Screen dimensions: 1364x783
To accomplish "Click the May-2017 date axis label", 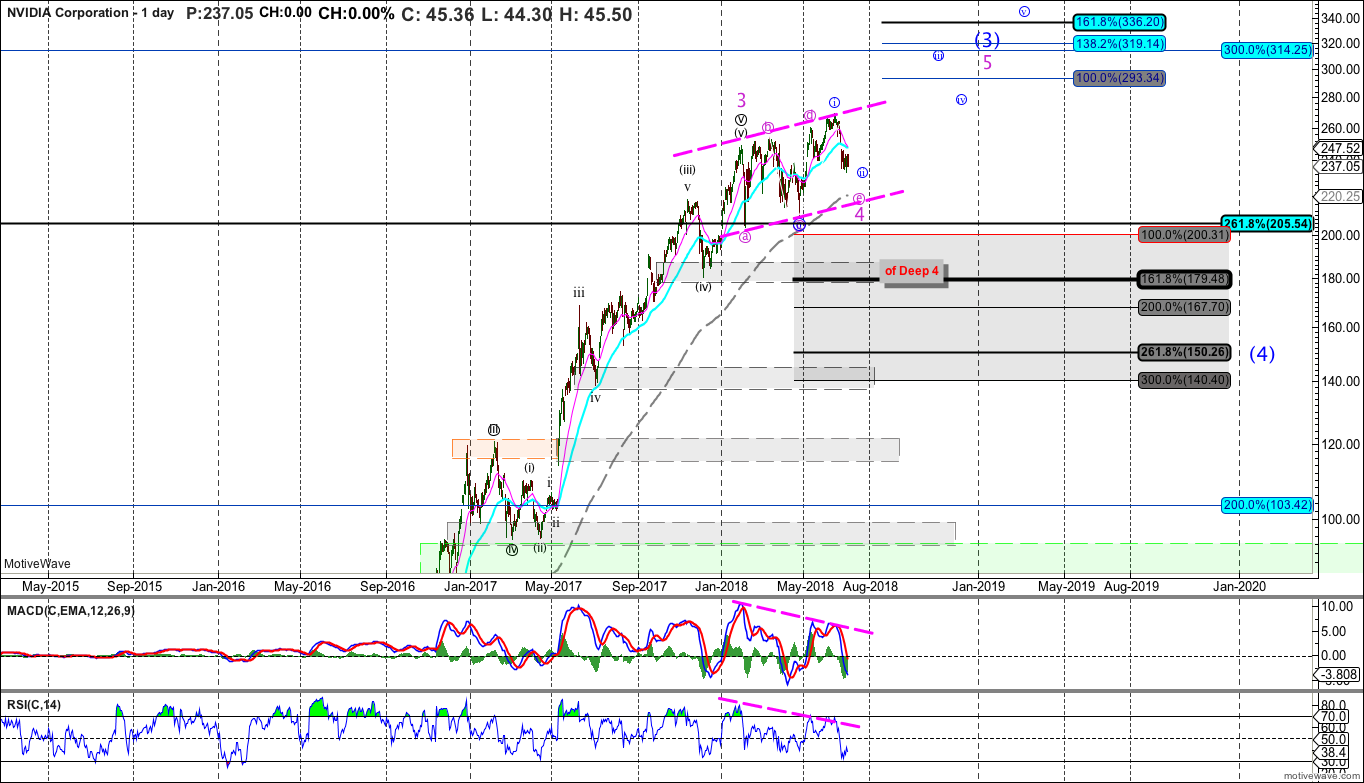I will click(553, 587).
